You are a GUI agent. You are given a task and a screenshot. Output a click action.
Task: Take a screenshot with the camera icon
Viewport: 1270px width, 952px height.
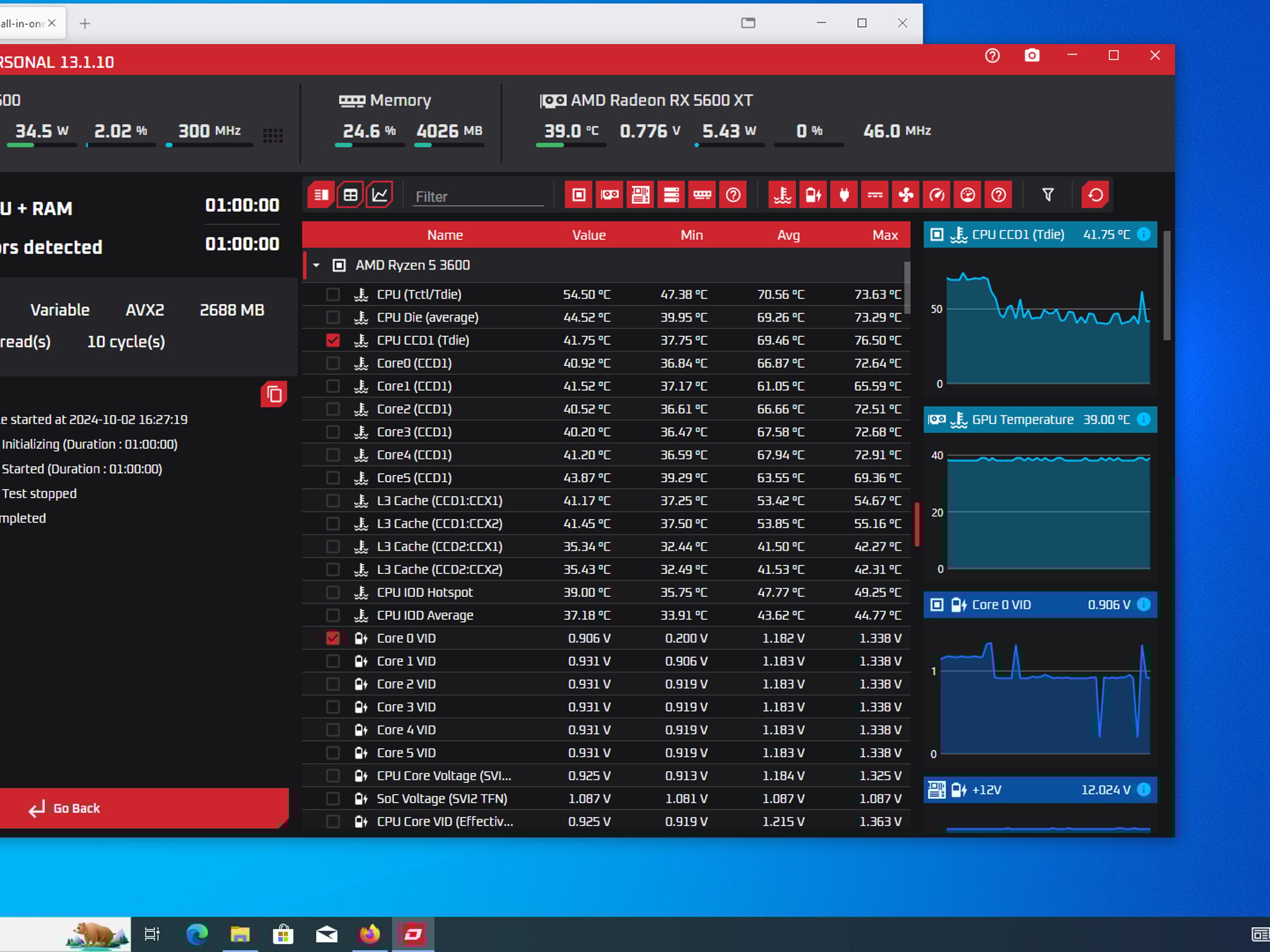(x=1031, y=56)
